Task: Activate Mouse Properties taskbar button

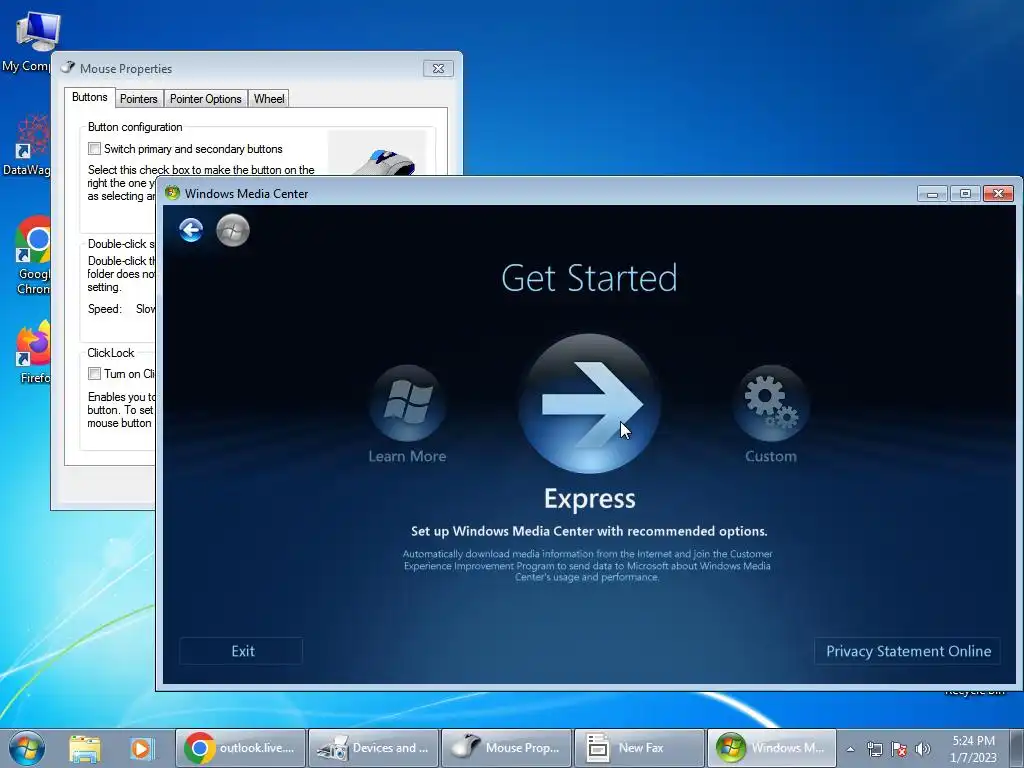Action: (x=506, y=748)
